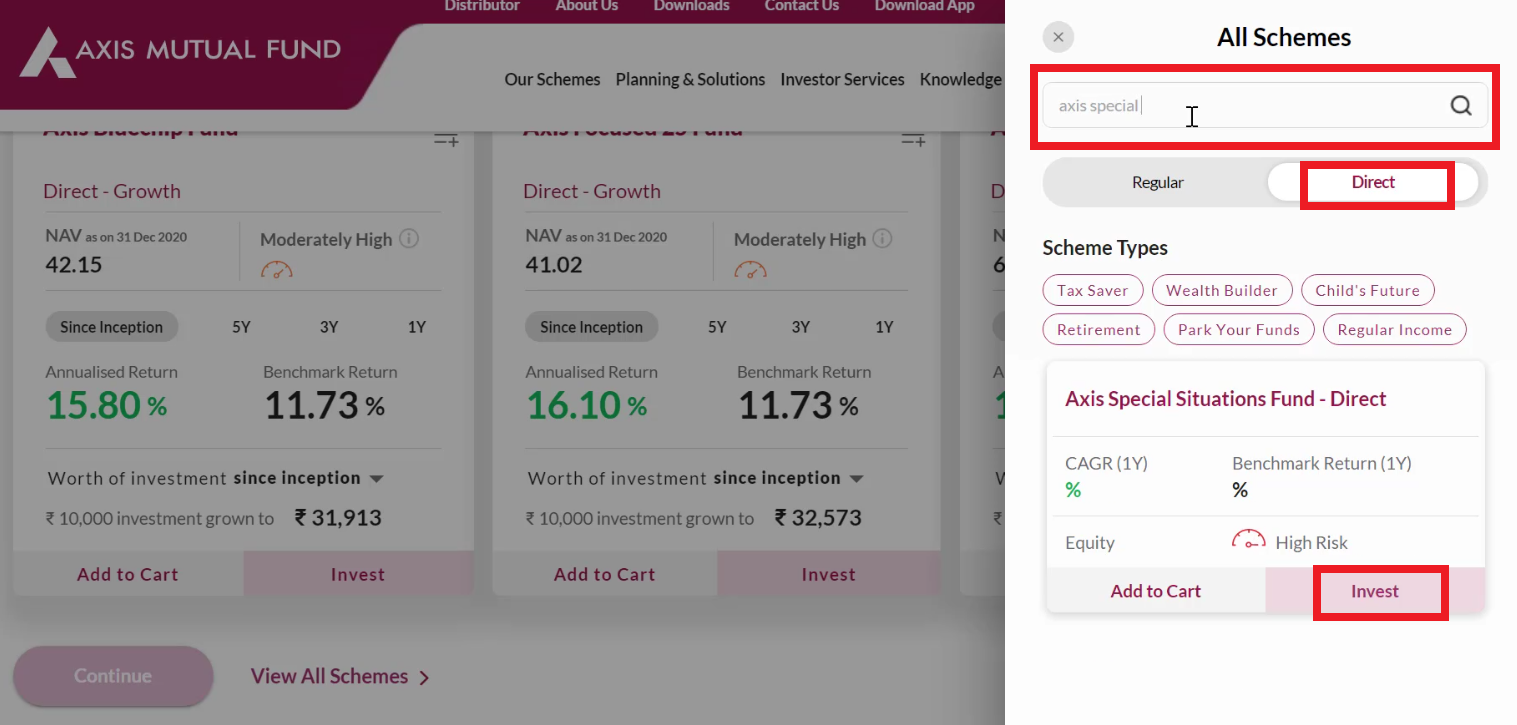This screenshot has height=725, width=1517.
Task: Open the info icon beside Moderately High
Action: (x=406, y=237)
